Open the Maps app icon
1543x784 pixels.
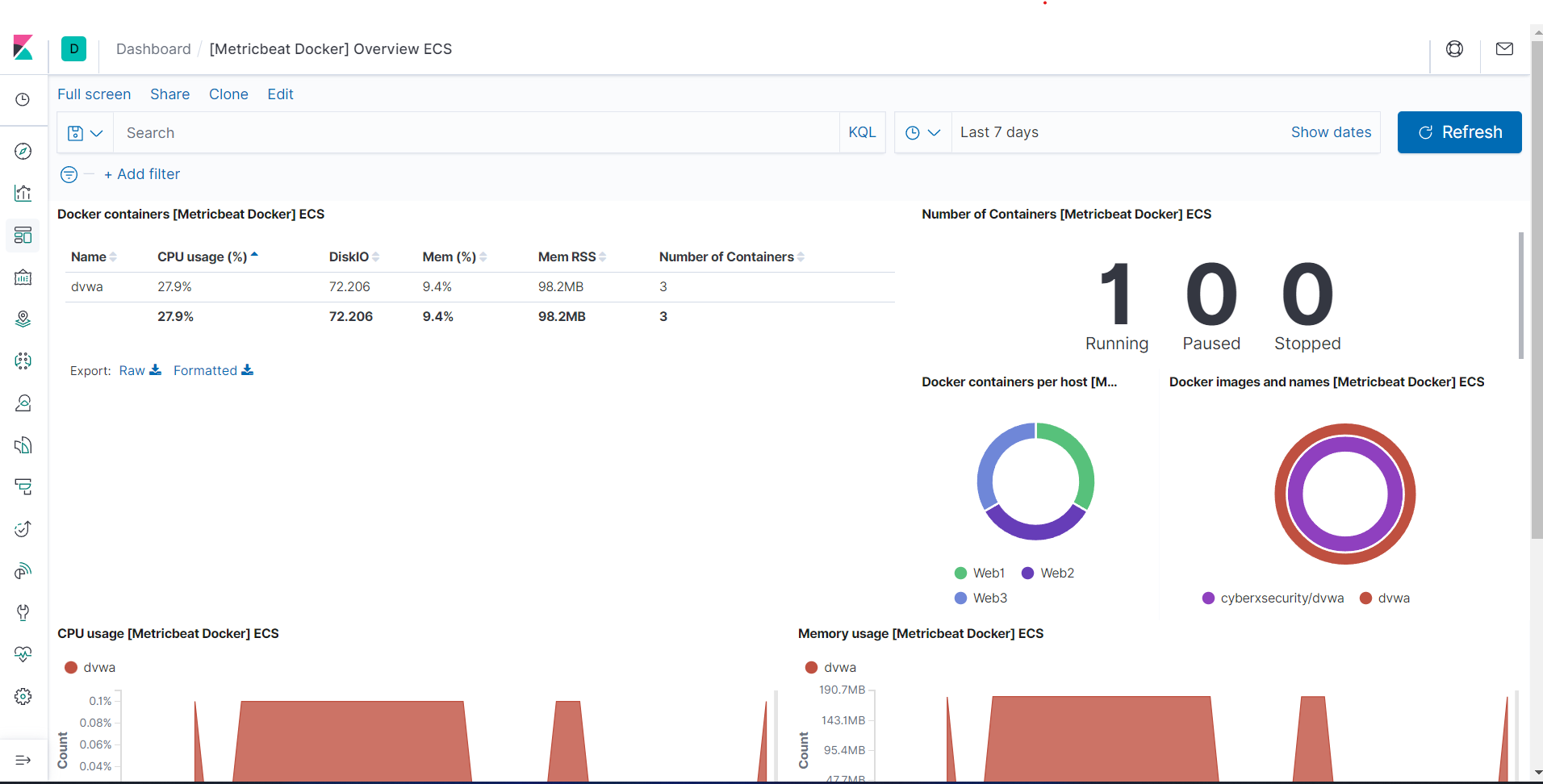[23, 319]
